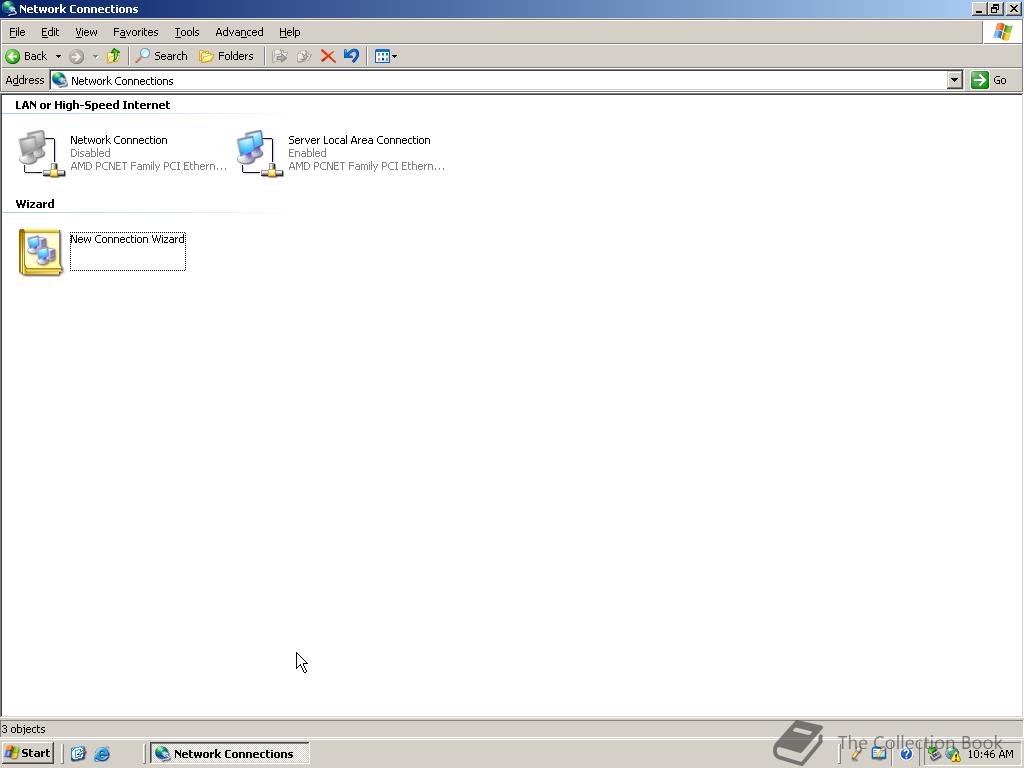Open the Views dropdown button
Image resolution: width=1024 pixels, height=768 pixels.
pos(386,56)
